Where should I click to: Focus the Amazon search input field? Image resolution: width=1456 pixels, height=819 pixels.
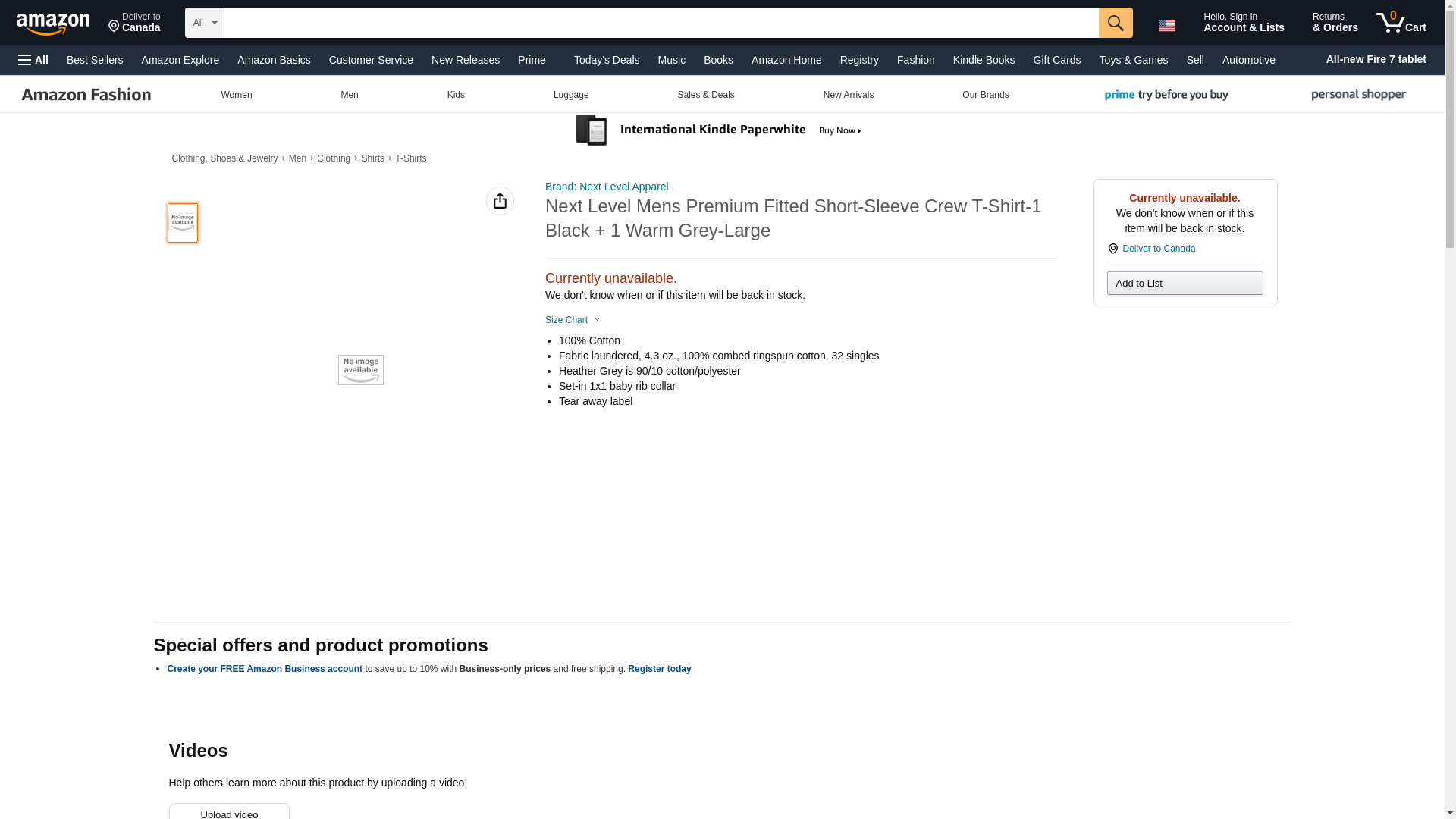(x=660, y=23)
